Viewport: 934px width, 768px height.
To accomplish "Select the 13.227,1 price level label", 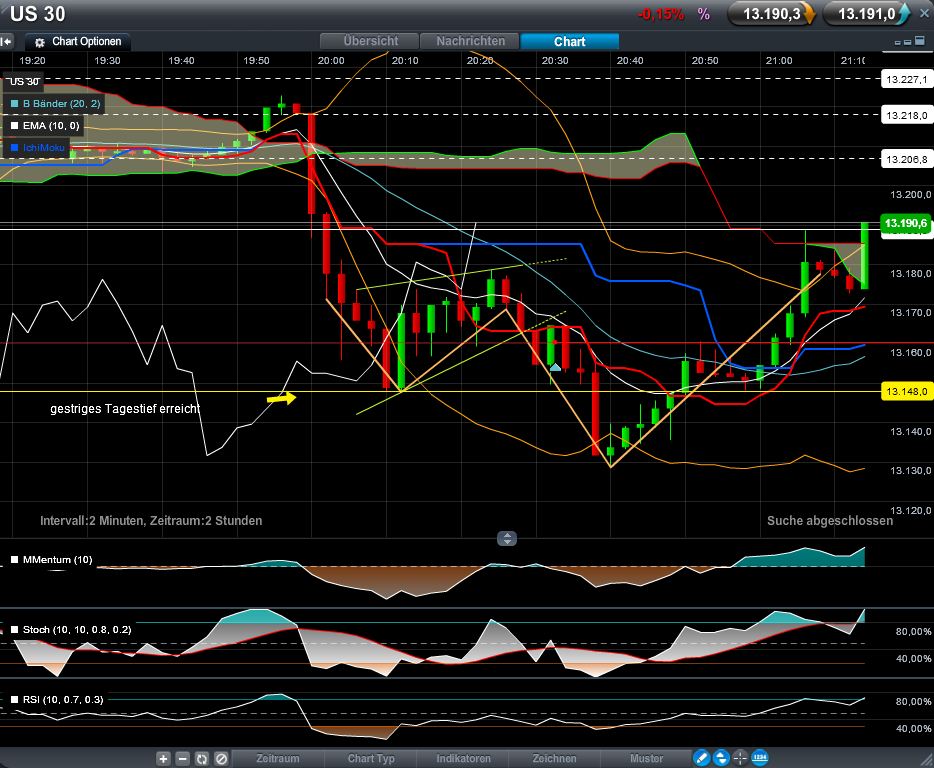I will tap(906, 79).
